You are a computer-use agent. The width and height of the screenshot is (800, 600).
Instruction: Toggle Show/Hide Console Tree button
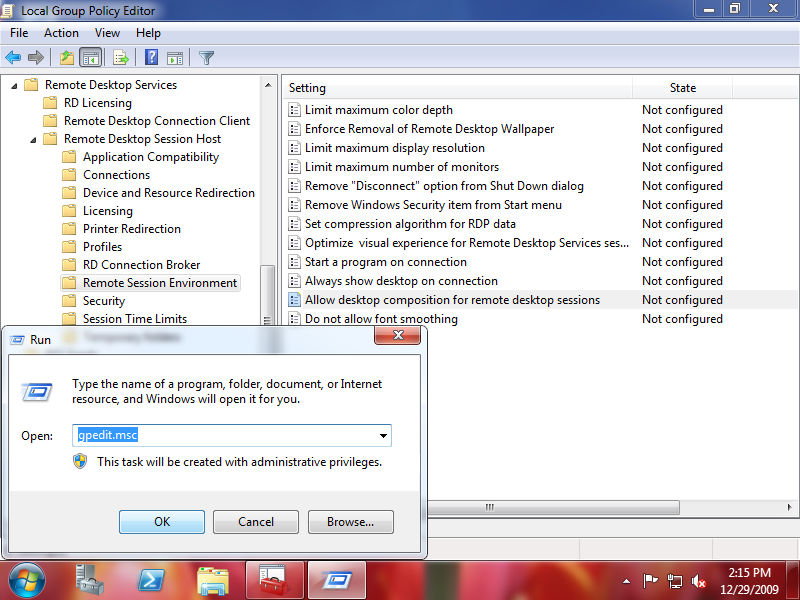pyautogui.click(x=91, y=58)
